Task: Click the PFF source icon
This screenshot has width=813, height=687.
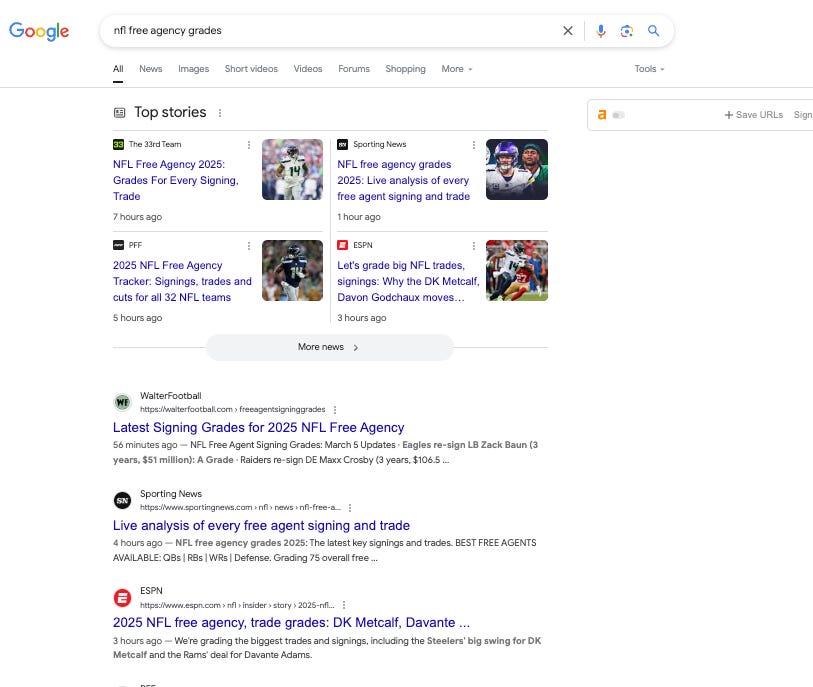Action: (118, 245)
